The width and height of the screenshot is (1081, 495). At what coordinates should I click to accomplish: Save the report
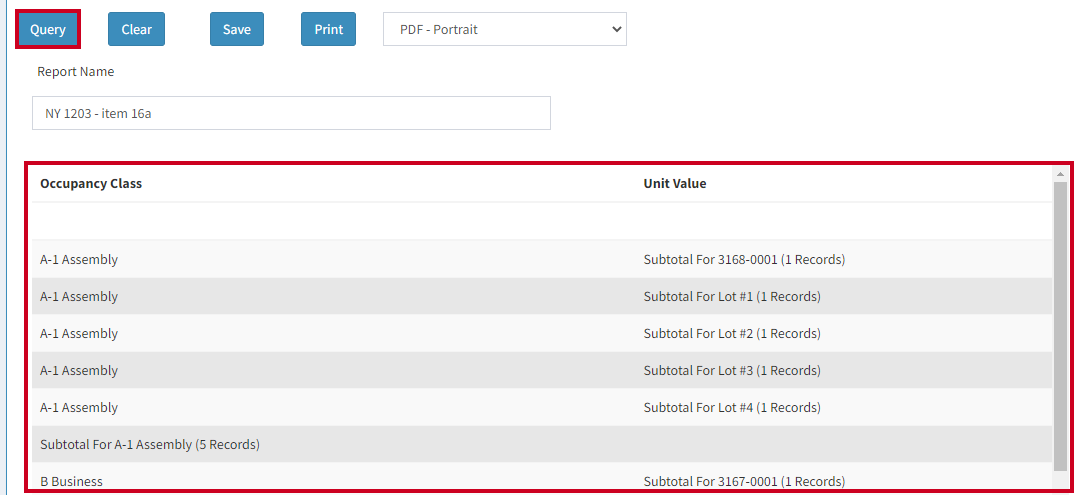click(236, 30)
